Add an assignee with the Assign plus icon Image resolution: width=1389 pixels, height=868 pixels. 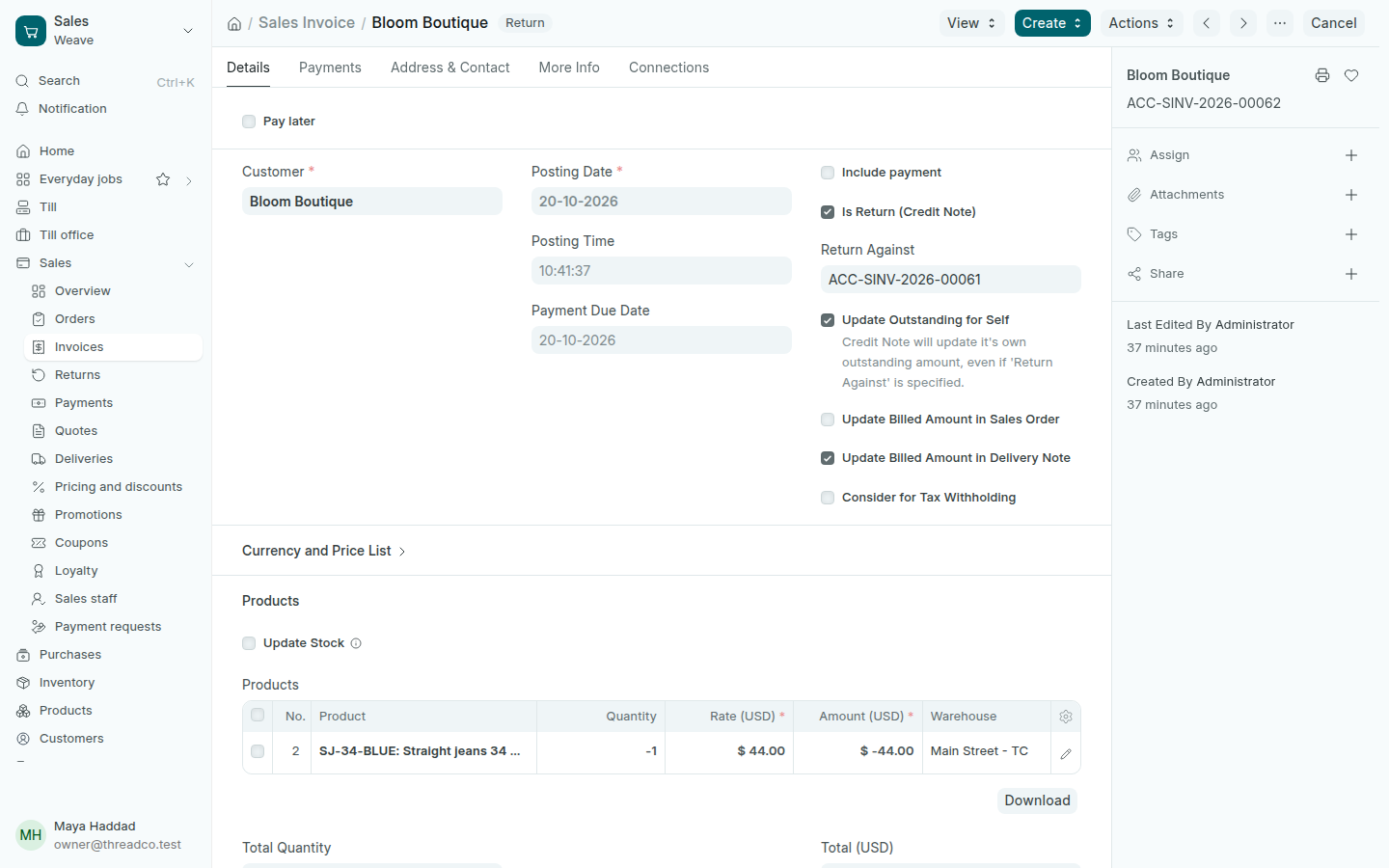pyautogui.click(x=1351, y=155)
